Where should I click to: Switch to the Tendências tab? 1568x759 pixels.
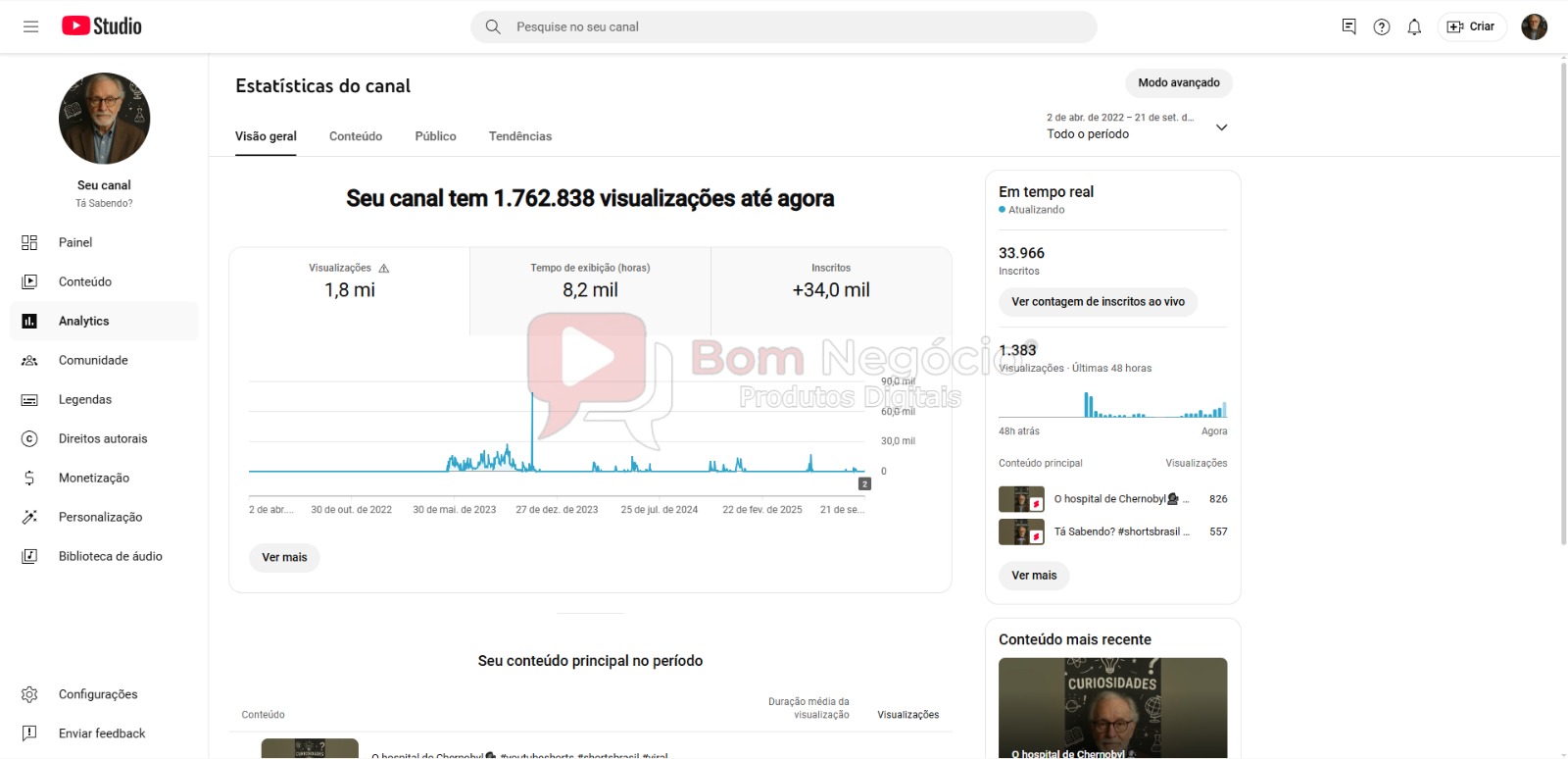[x=519, y=136]
